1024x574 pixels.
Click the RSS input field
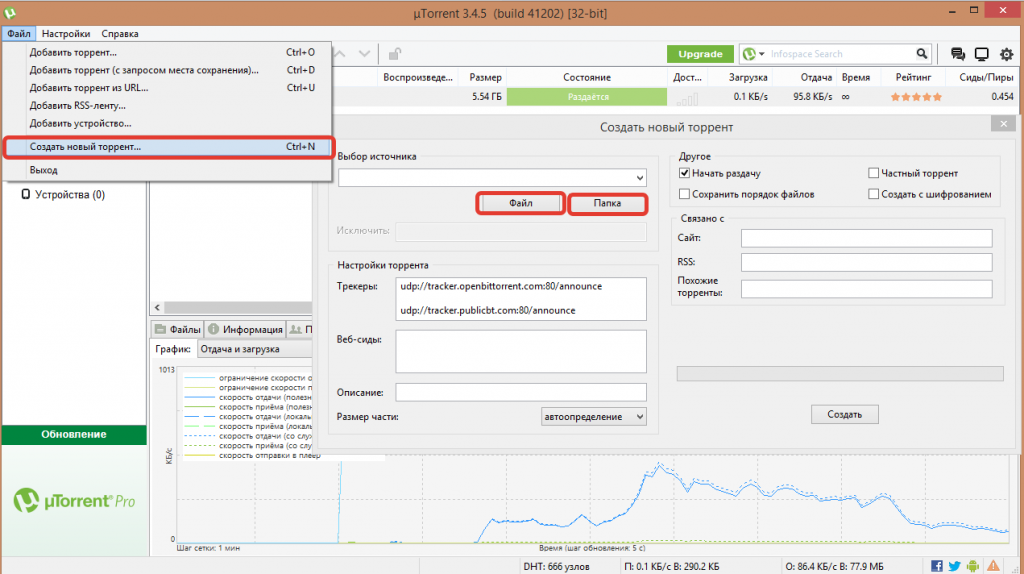coord(867,262)
